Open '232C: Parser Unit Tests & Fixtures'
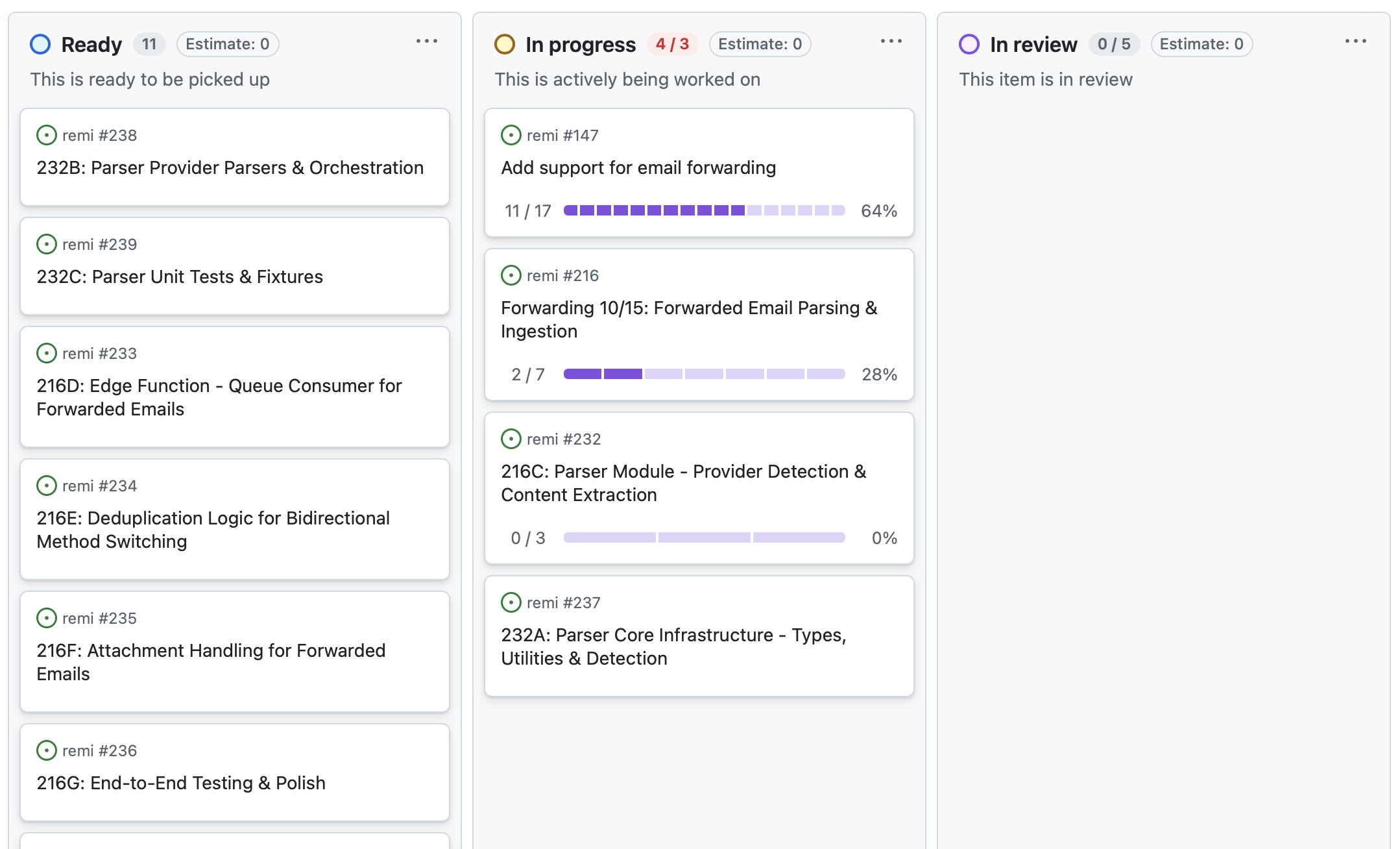The width and height of the screenshot is (1400, 849). pos(180,277)
